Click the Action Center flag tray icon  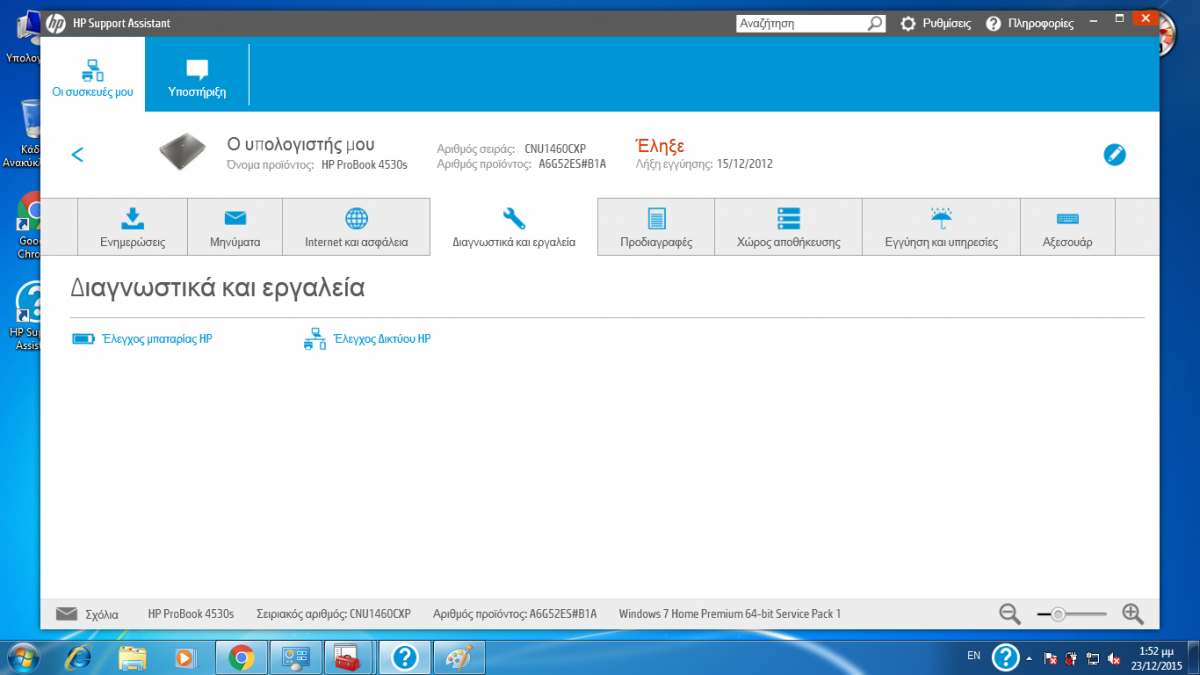(x=1051, y=658)
